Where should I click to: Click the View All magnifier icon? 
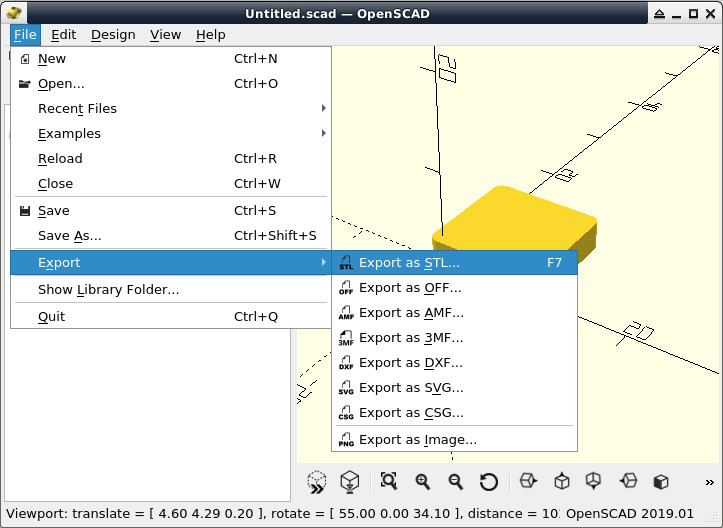point(389,481)
